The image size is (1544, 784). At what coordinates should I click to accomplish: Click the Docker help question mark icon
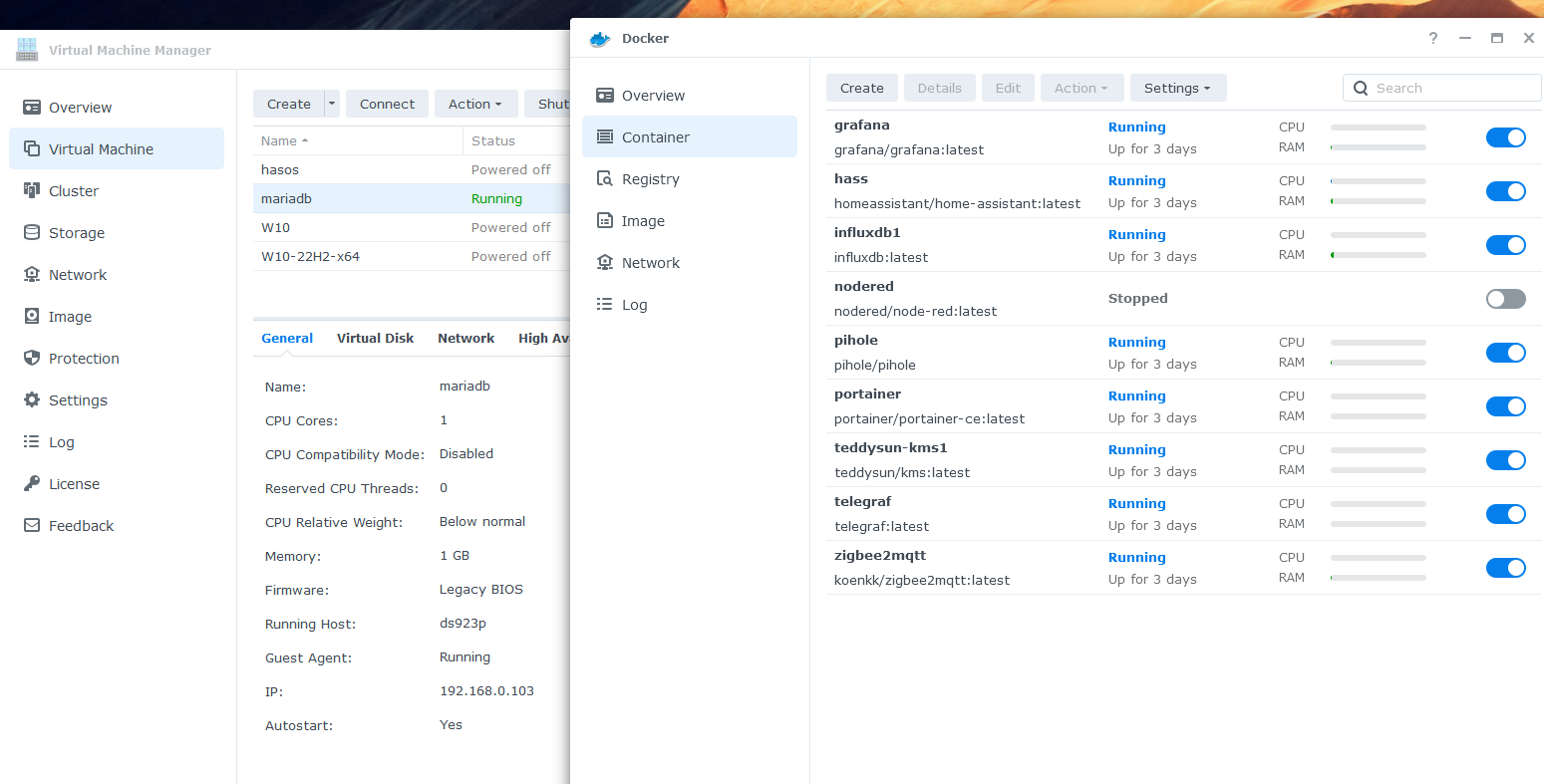[1433, 38]
